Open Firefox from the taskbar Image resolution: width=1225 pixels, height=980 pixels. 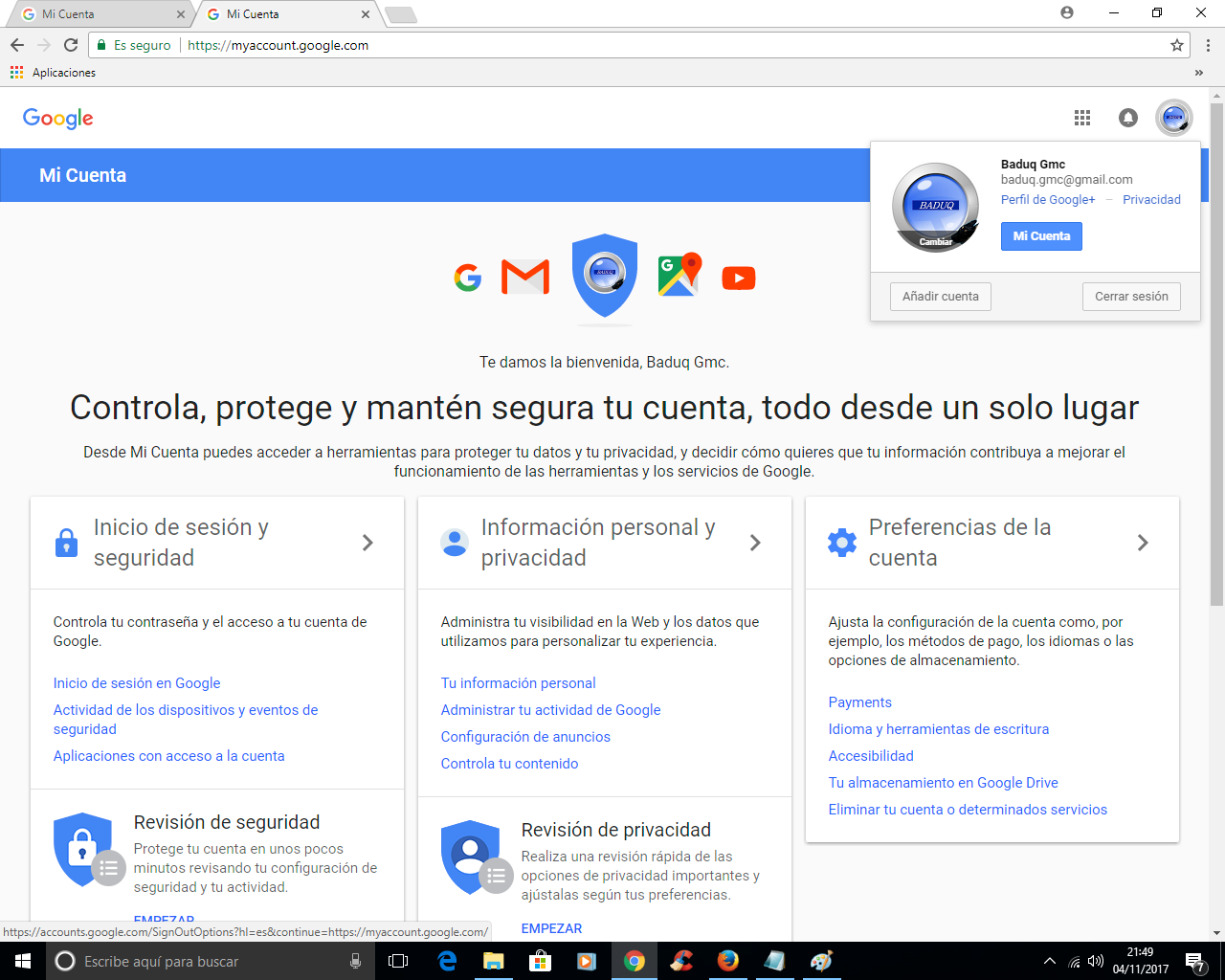728,961
